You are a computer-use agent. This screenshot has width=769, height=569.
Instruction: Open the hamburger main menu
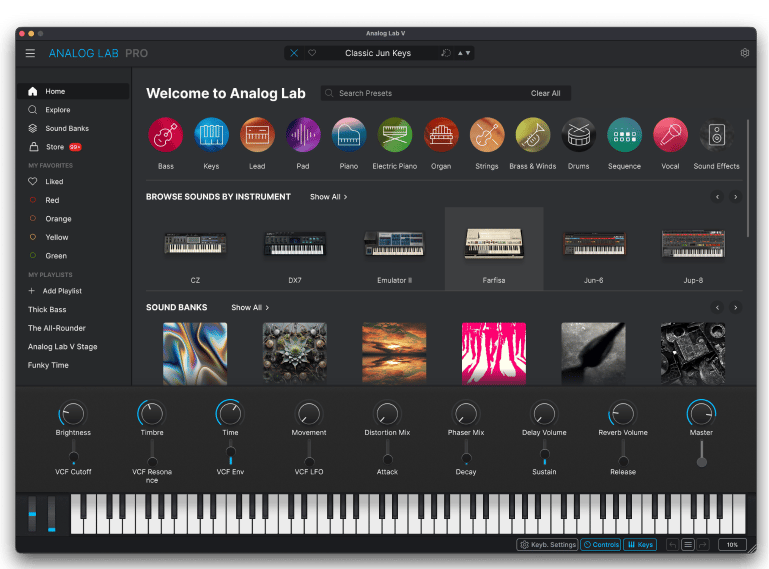[x=30, y=53]
